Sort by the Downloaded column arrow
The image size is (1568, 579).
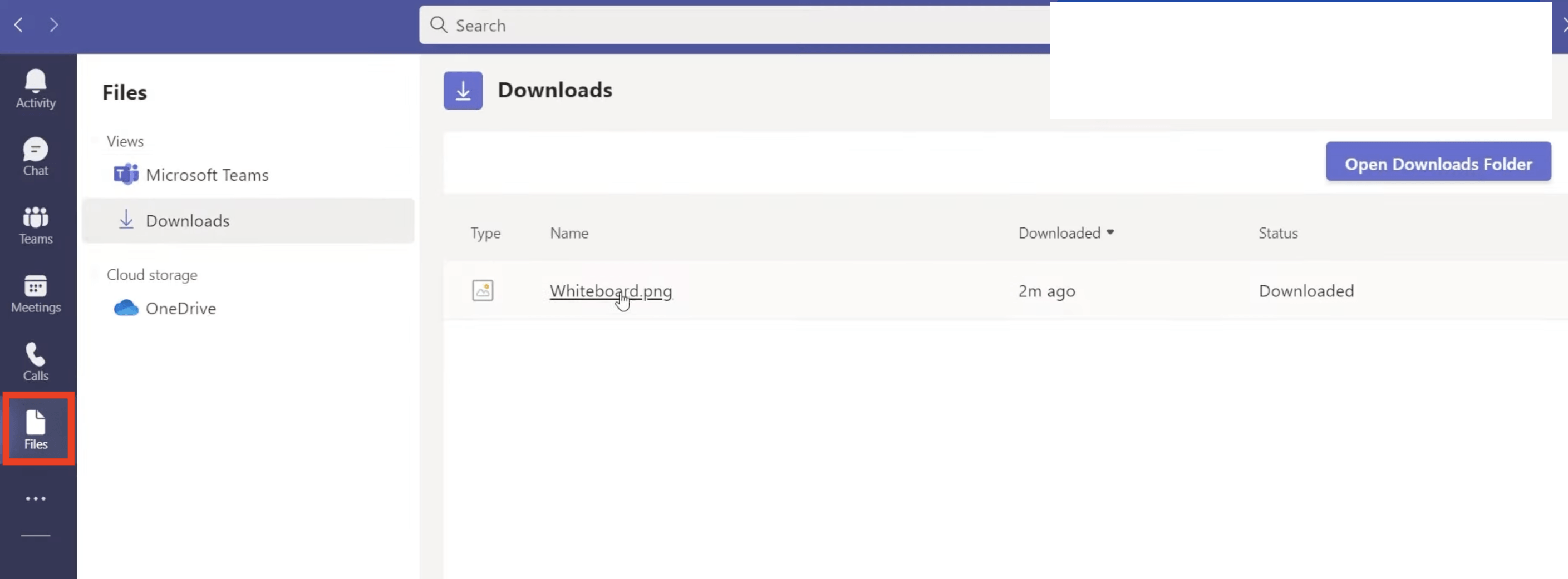(x=1110, y=233)
